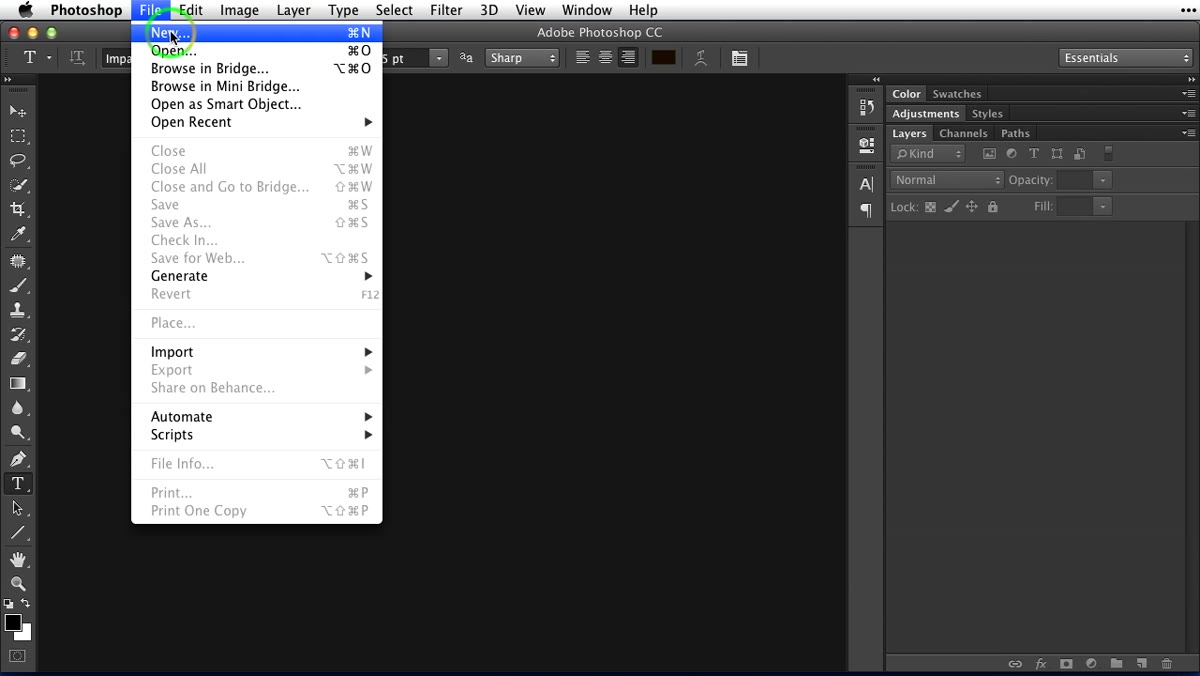Toggle smart object layer filter
This screenshot has width=1200, height=676.
(1079, 154)
